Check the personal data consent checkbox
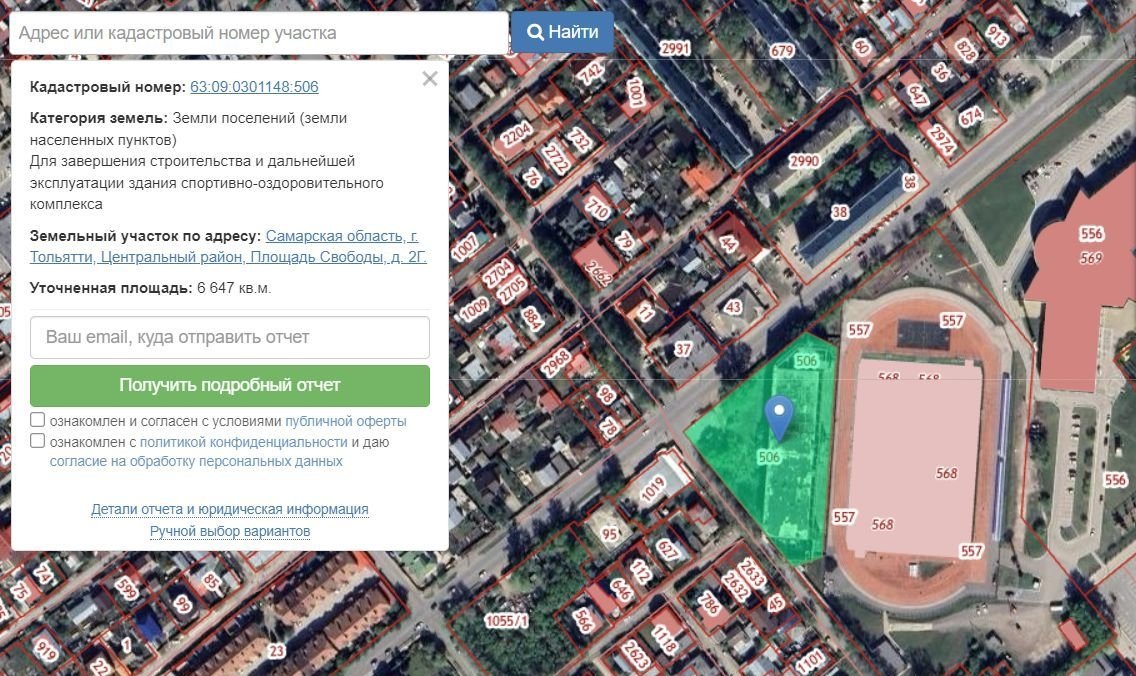The image size is (1136, 676). (38, 441)
